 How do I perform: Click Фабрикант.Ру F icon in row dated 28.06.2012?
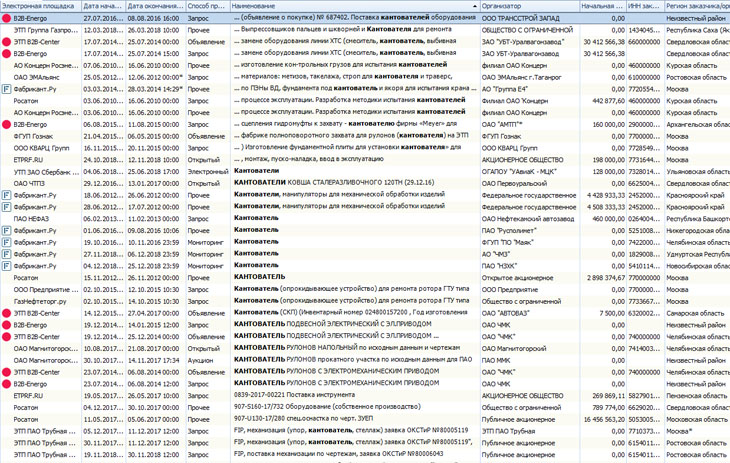coord(6,207)
